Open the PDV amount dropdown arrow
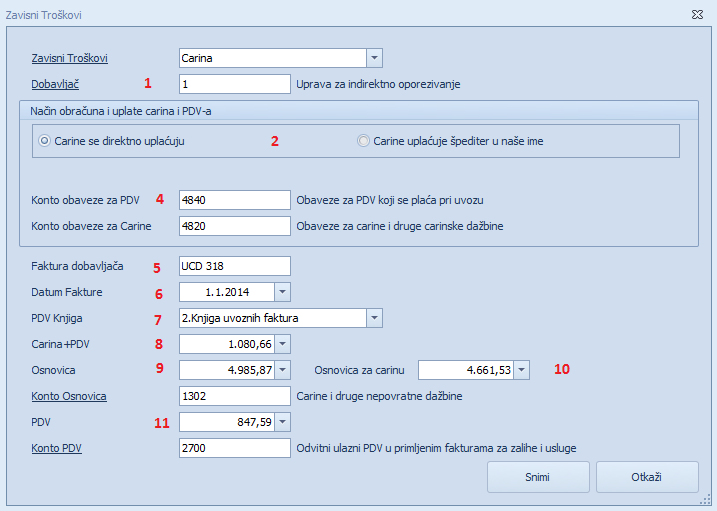 tap(283, 422)
